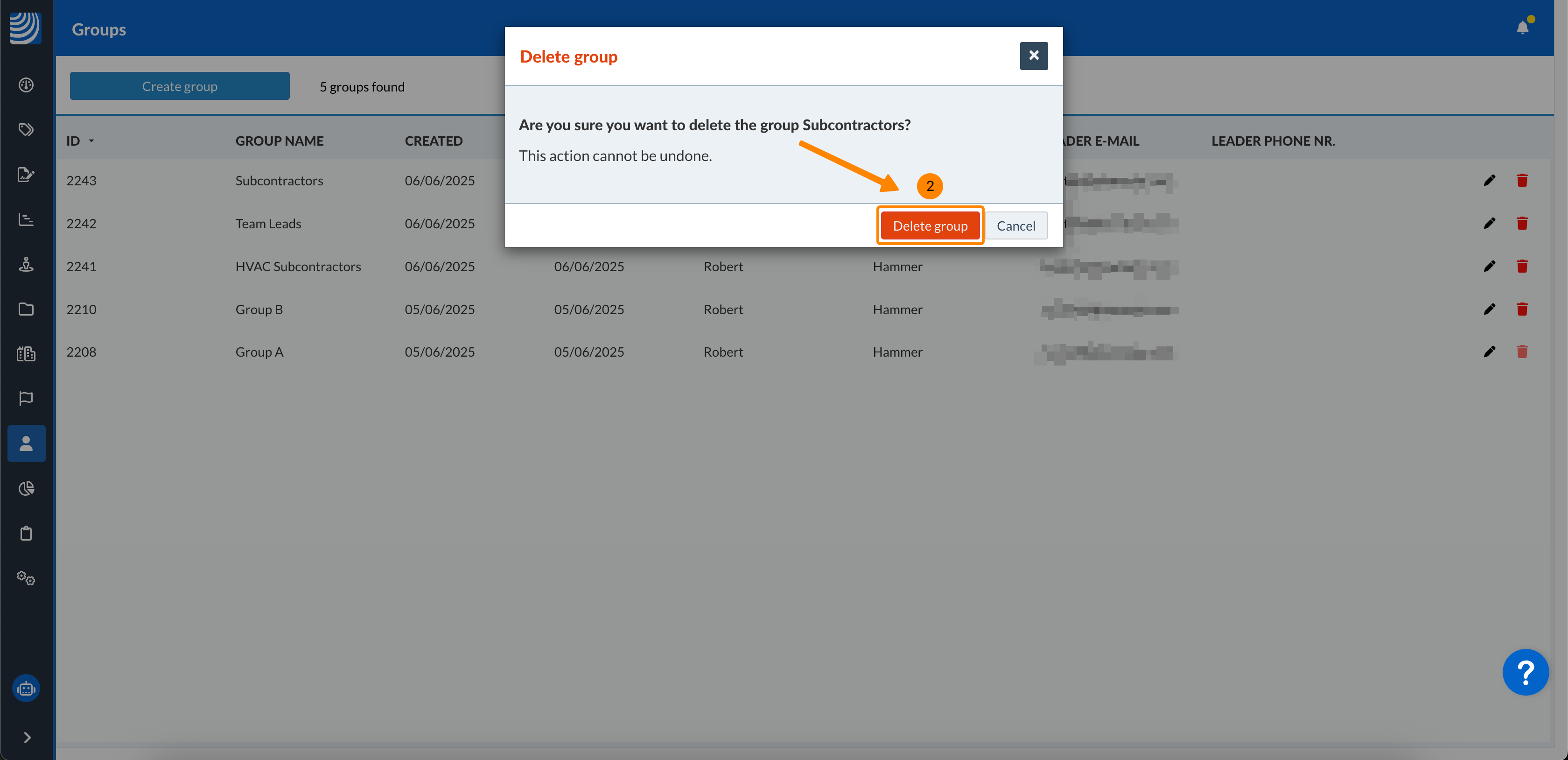Open the flag icon in sidebar
The height and width of the screenshot is (760, 1568).
(26, 398)
